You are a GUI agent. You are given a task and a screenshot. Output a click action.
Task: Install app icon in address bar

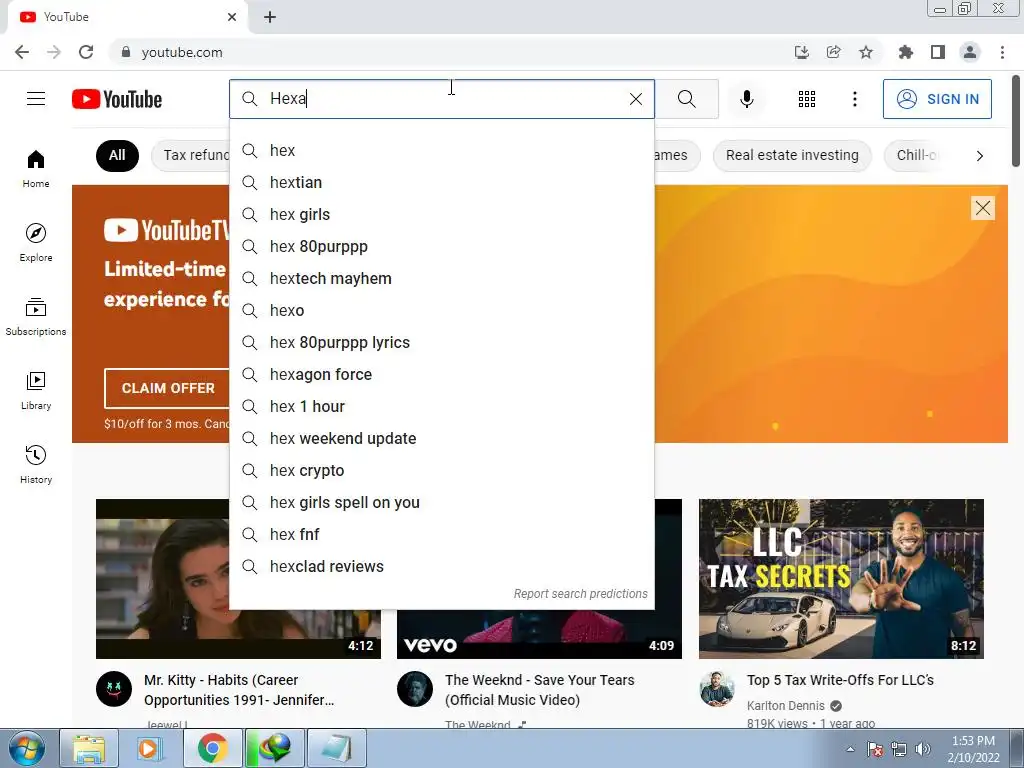801,52
